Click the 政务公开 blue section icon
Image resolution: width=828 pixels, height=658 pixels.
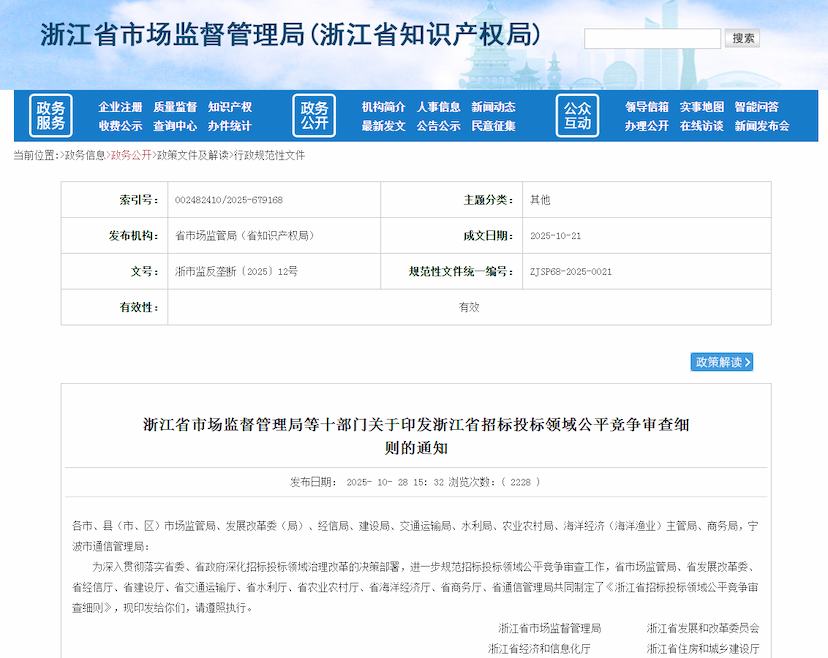click(x=315, y=116)
